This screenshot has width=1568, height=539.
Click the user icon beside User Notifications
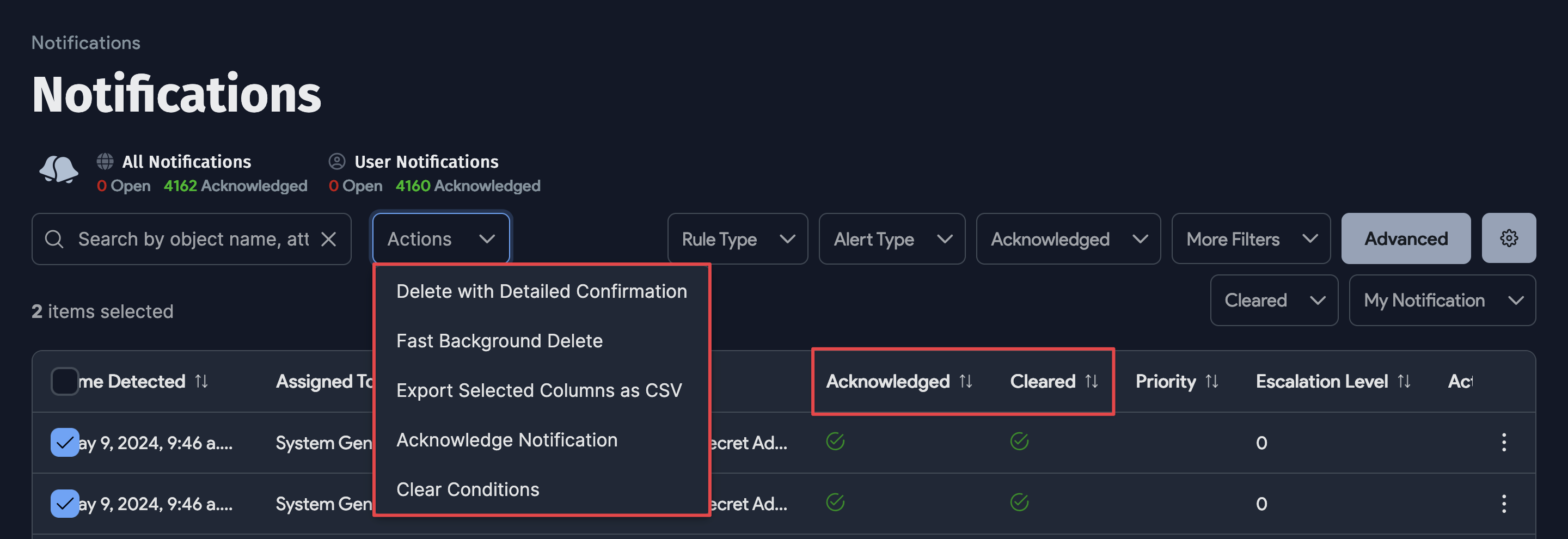pos(337,161)
